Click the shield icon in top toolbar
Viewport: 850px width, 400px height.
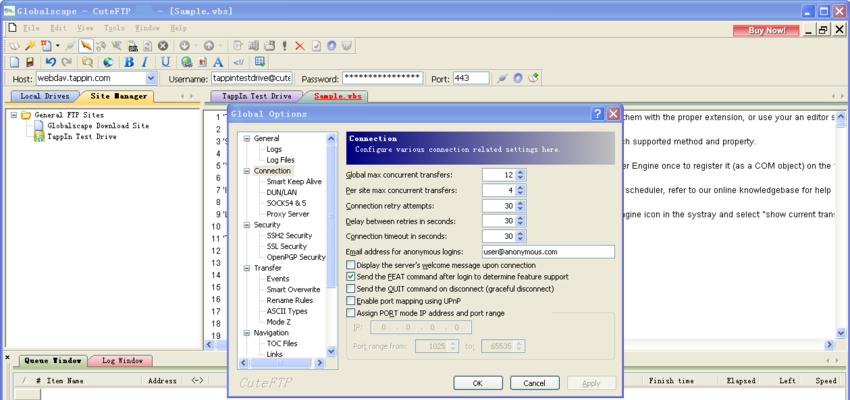(x=347, y=46)
